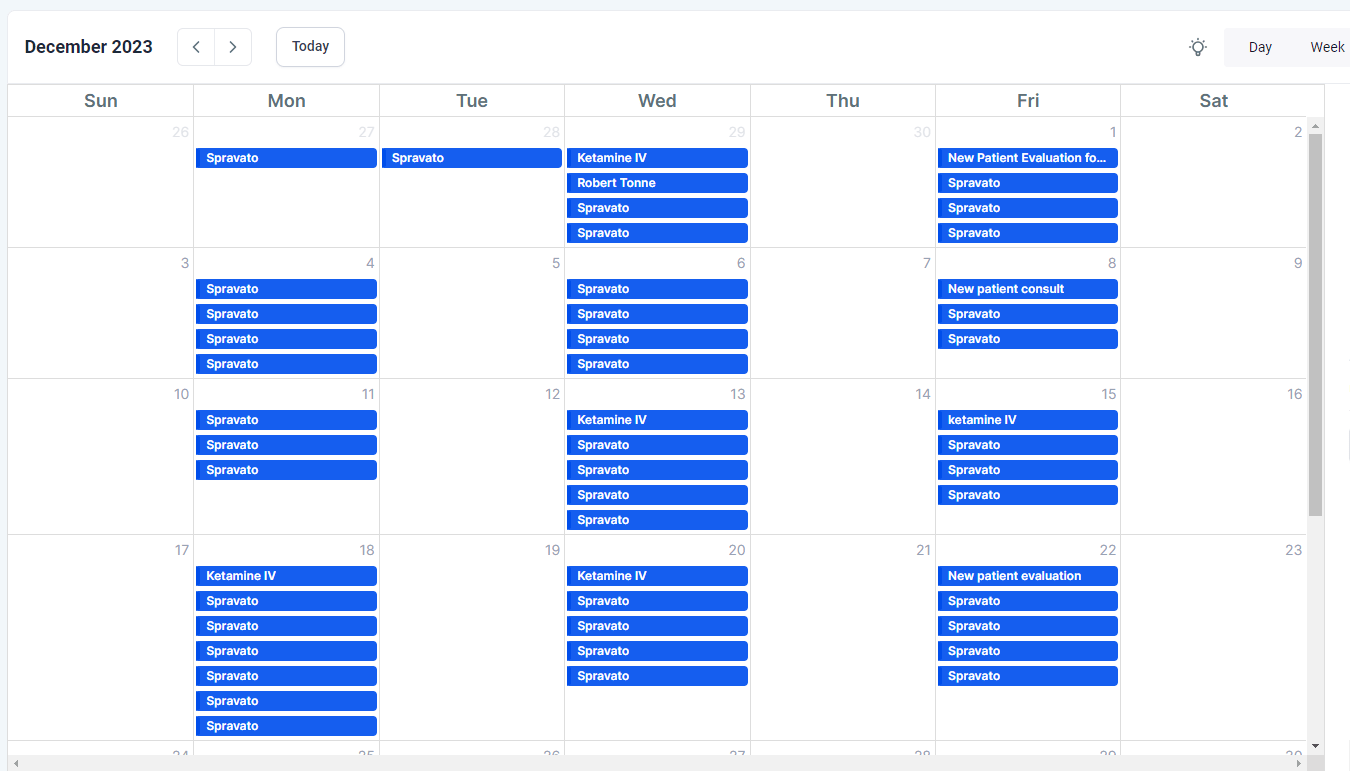
Task: Click vertical scrollbar up arrow
Action: click(x=1315, y=126)
